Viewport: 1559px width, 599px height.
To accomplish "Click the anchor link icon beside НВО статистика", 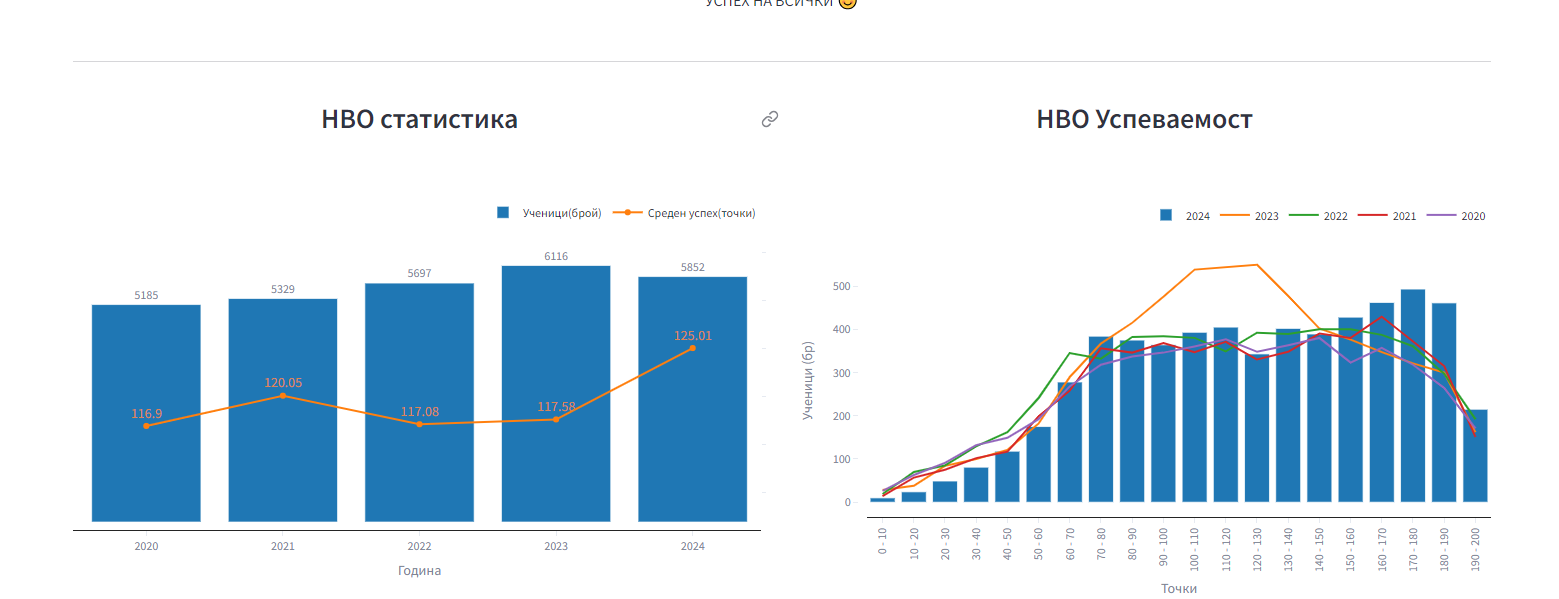I will [x=769, y=120].
